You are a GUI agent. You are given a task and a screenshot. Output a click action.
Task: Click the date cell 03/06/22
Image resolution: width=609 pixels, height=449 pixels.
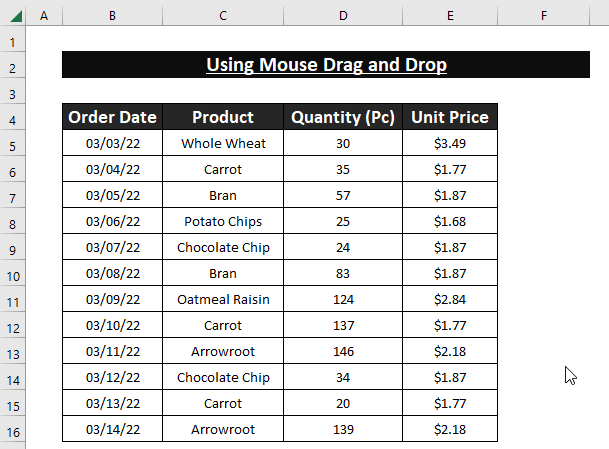112,221
